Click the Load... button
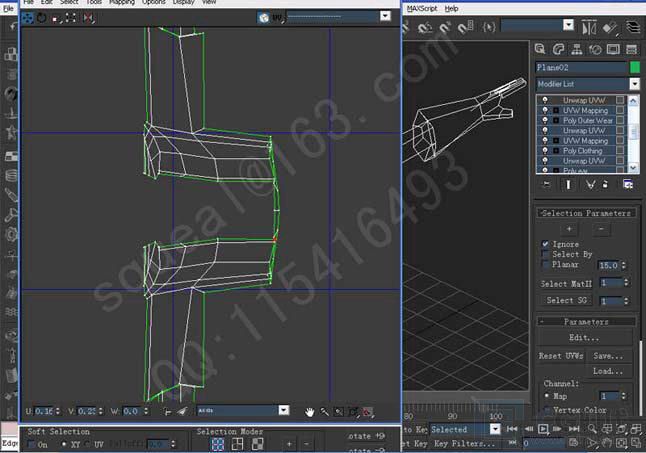 608,371
